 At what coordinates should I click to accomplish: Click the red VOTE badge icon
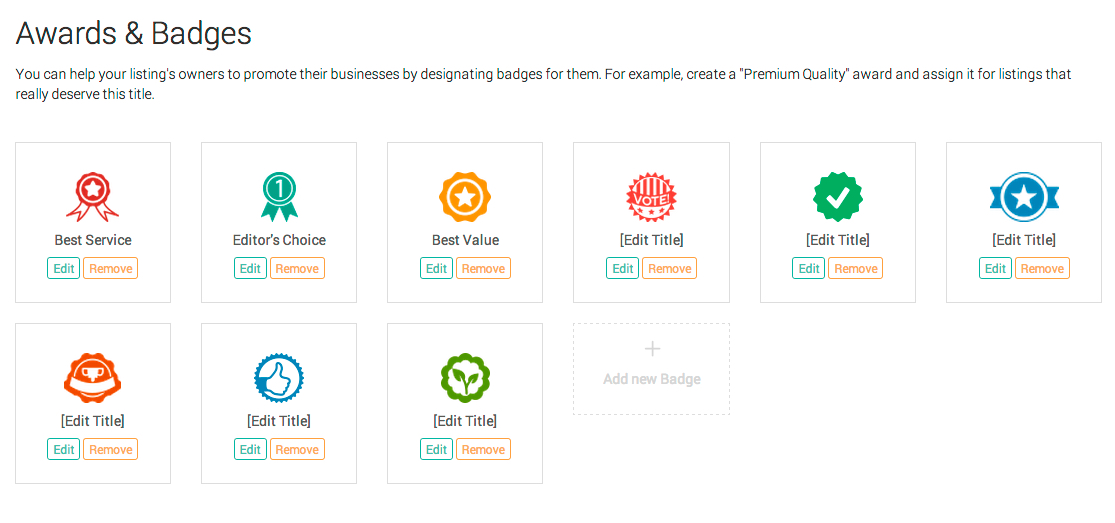(x=651, y=196)
